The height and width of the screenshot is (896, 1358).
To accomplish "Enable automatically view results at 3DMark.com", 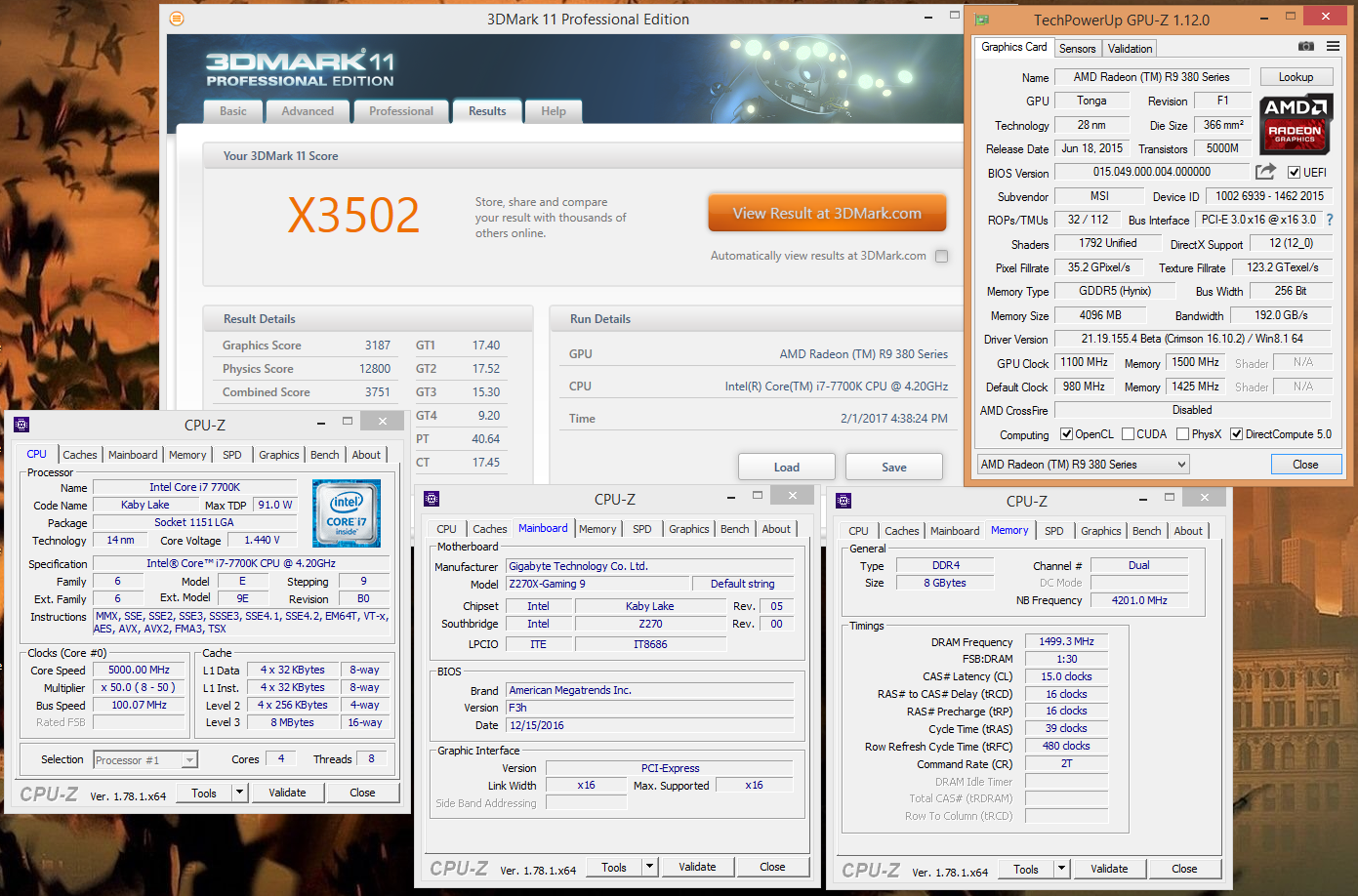I will coord(941,256).
